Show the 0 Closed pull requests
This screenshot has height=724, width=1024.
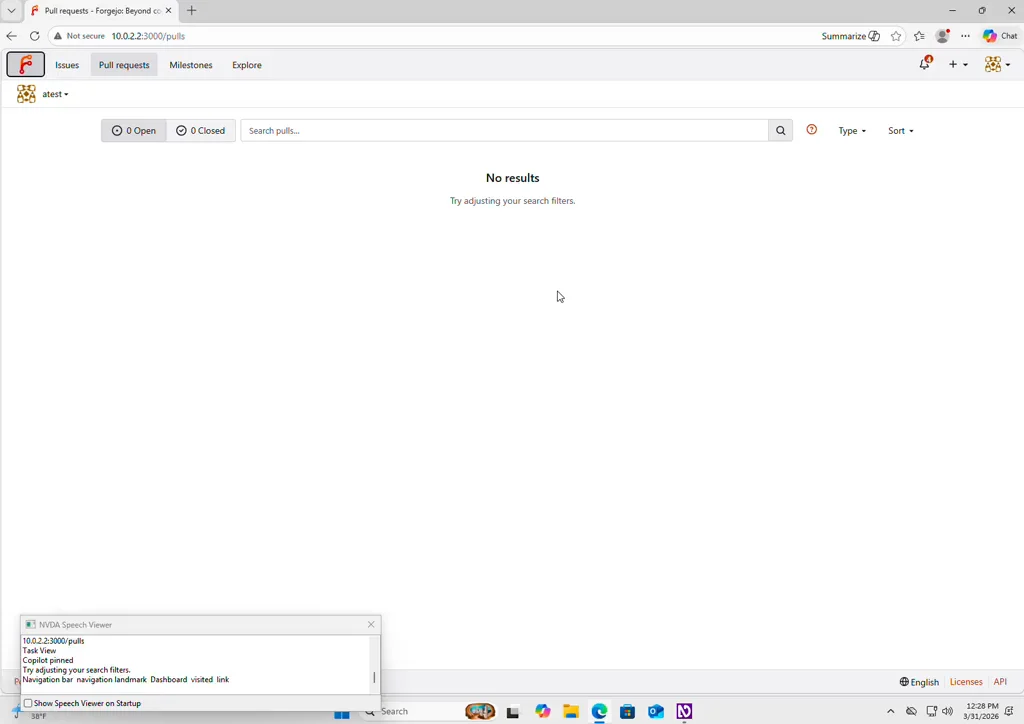[x=200, y=131]
